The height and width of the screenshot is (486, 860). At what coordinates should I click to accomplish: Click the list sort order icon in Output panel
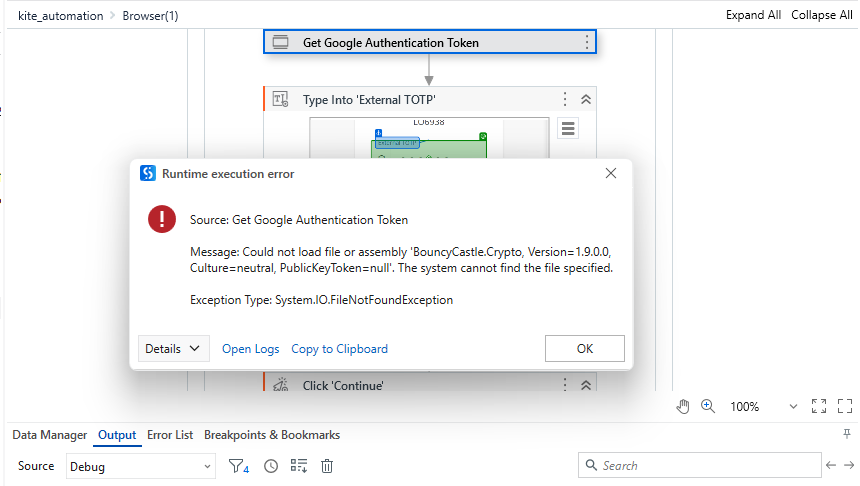[298, 466]
